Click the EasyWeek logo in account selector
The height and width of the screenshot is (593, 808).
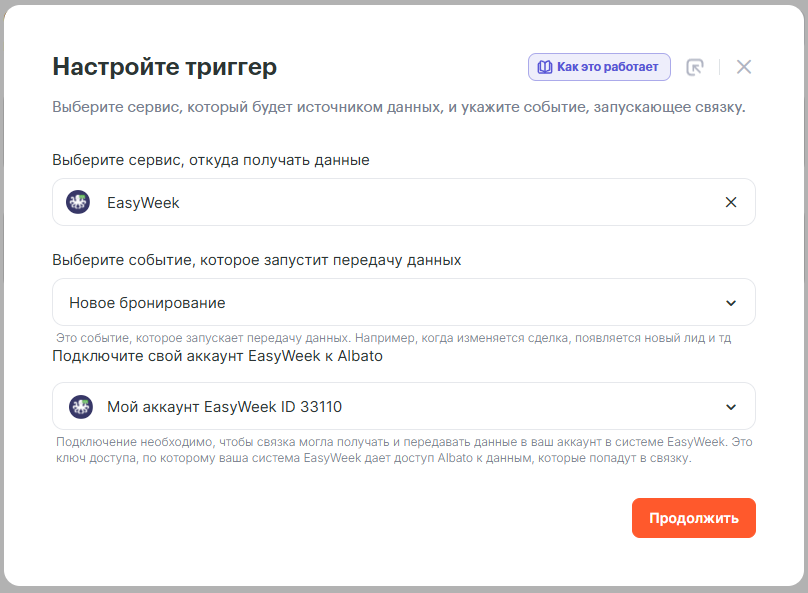[80, 406]
